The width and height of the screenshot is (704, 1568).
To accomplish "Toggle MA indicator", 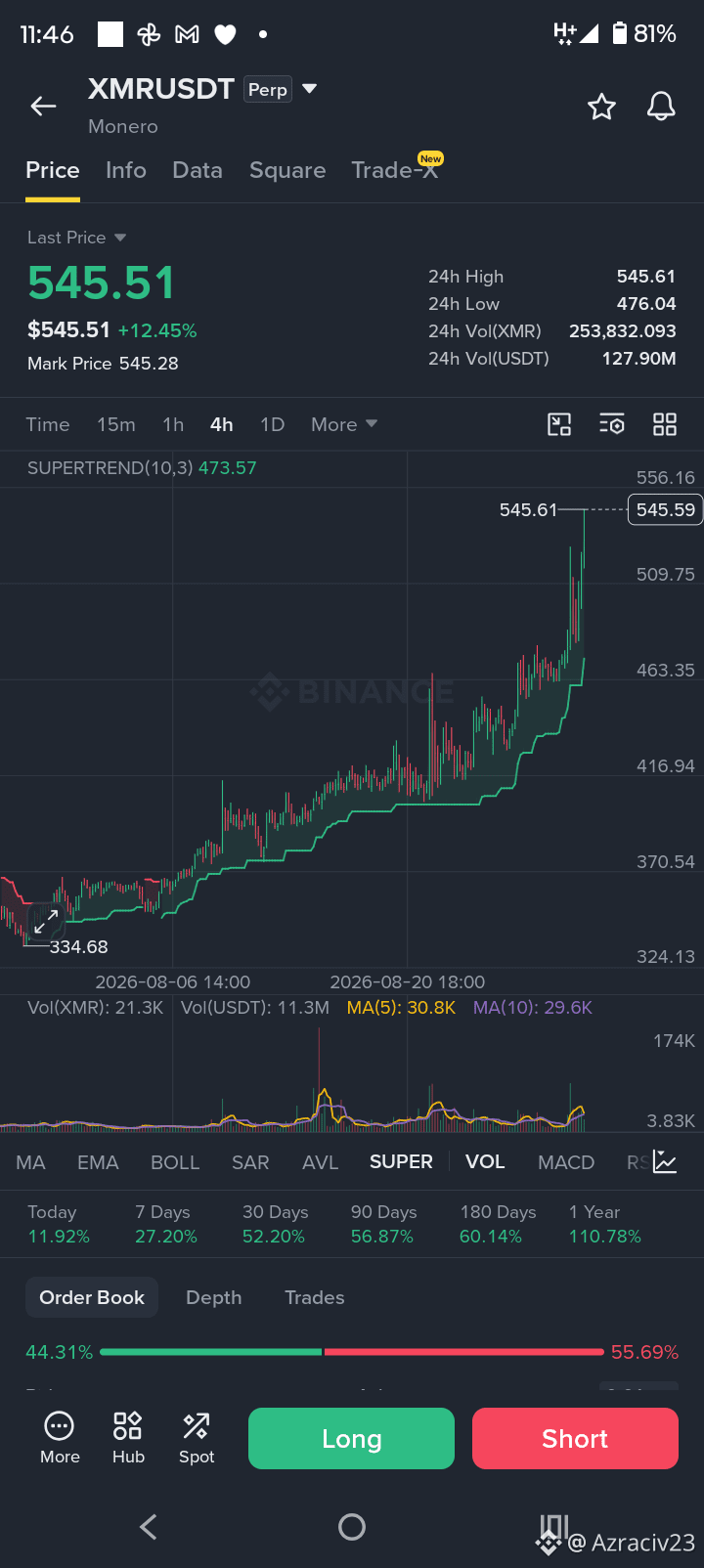I will 30,1162.
